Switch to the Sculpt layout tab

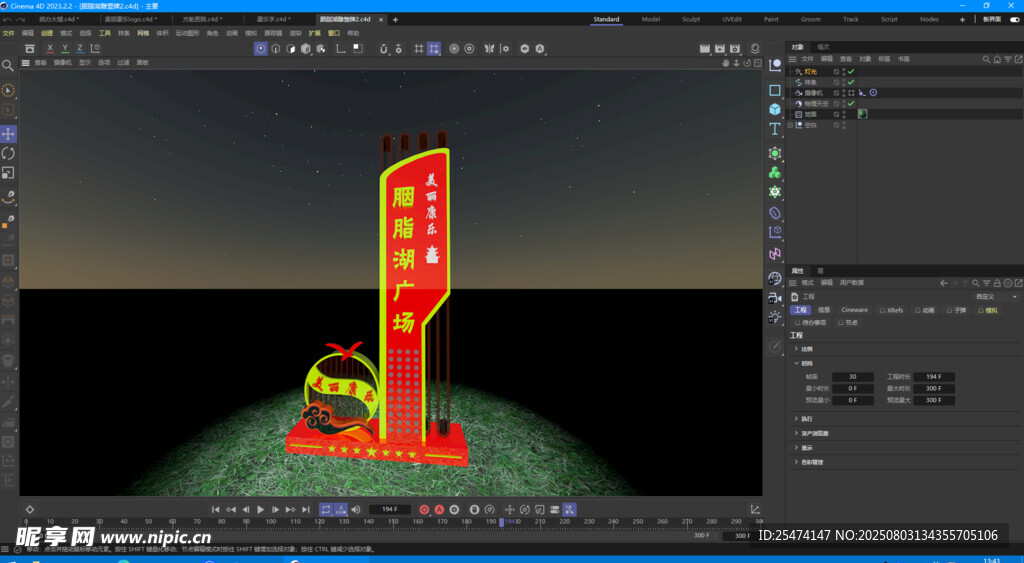point(691,19)
